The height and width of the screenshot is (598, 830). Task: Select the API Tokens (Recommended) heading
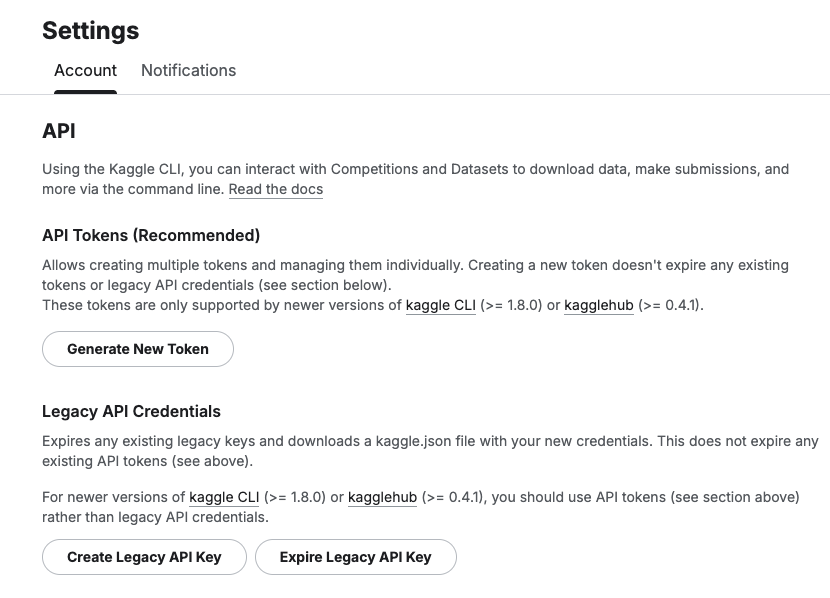pos(151,236)
